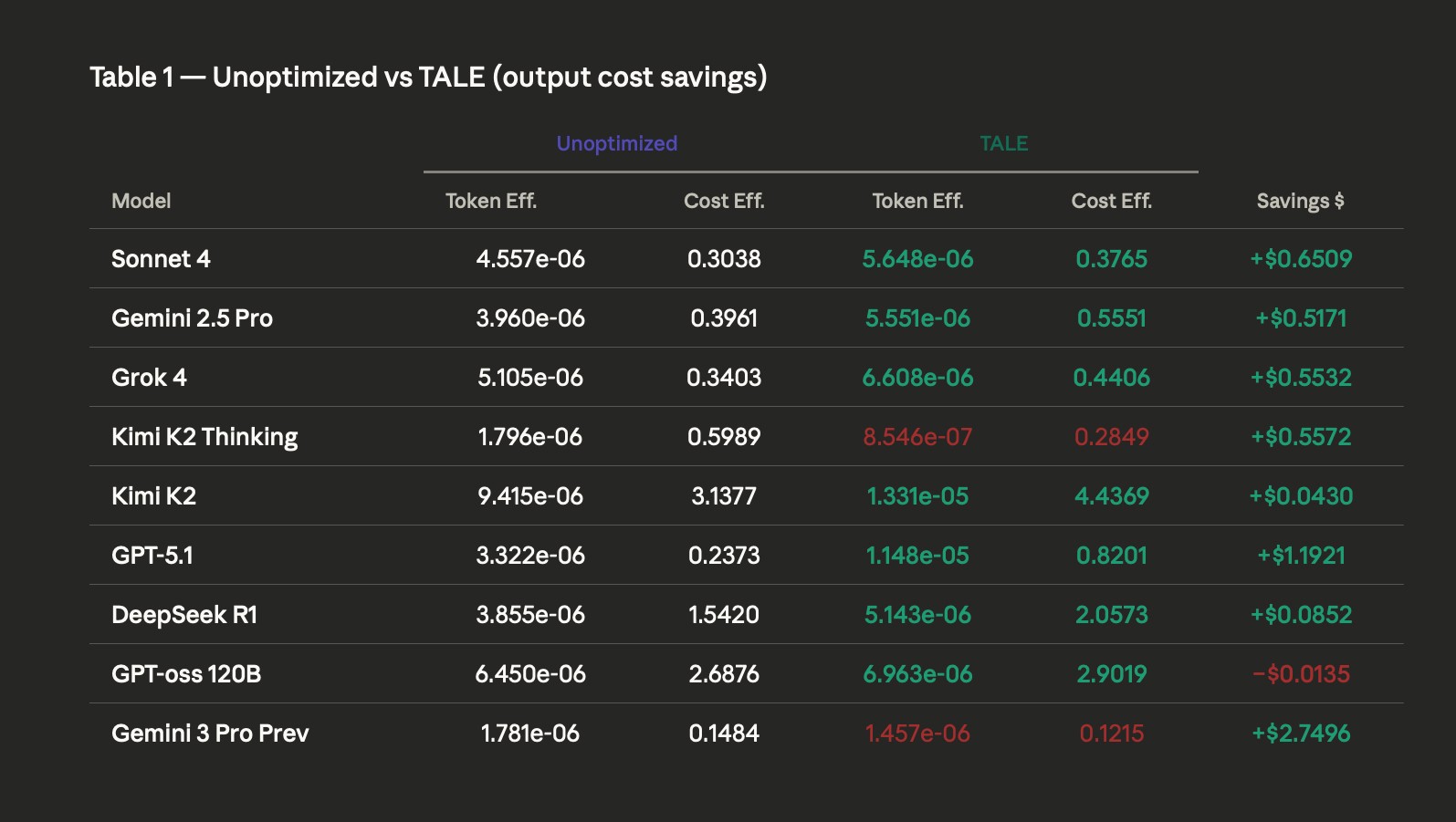This screenshot has width=1456, height=822.
Task: Select the 'GPT-oss 120B' model name
Action: pyautogui.click(x=186, y=674)
